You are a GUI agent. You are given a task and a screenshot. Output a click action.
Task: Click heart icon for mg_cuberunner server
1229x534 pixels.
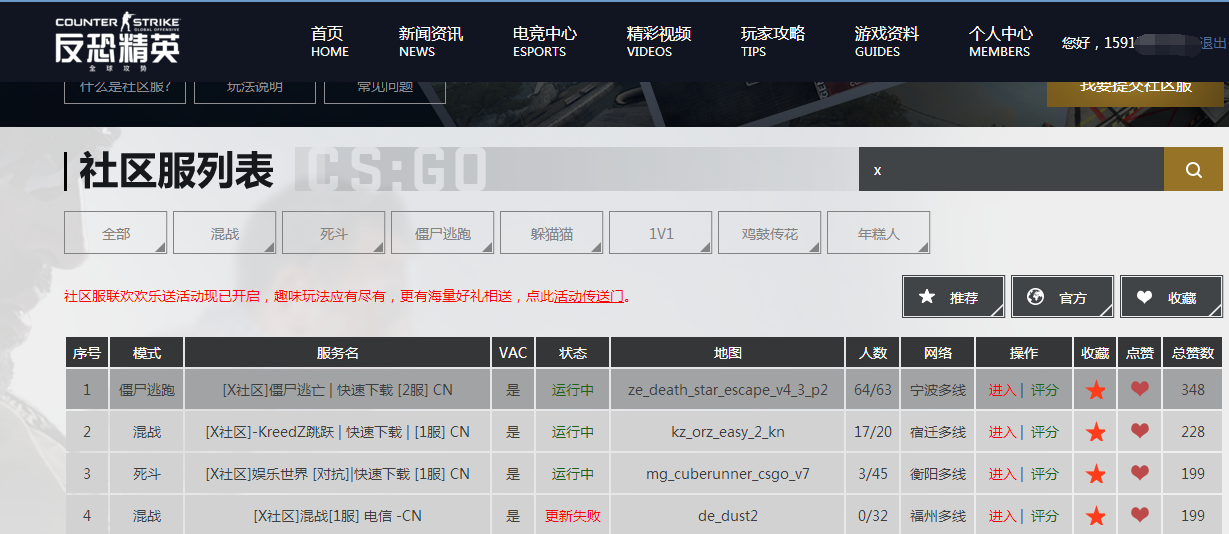click(x=1139, y=474)
